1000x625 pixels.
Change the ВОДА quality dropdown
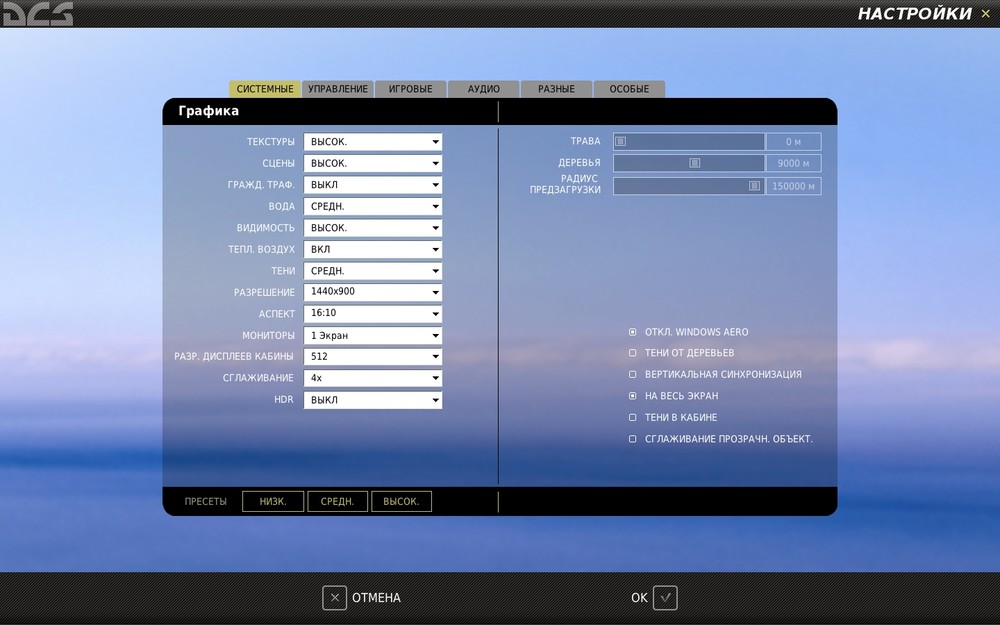click(x=372, y=207)
